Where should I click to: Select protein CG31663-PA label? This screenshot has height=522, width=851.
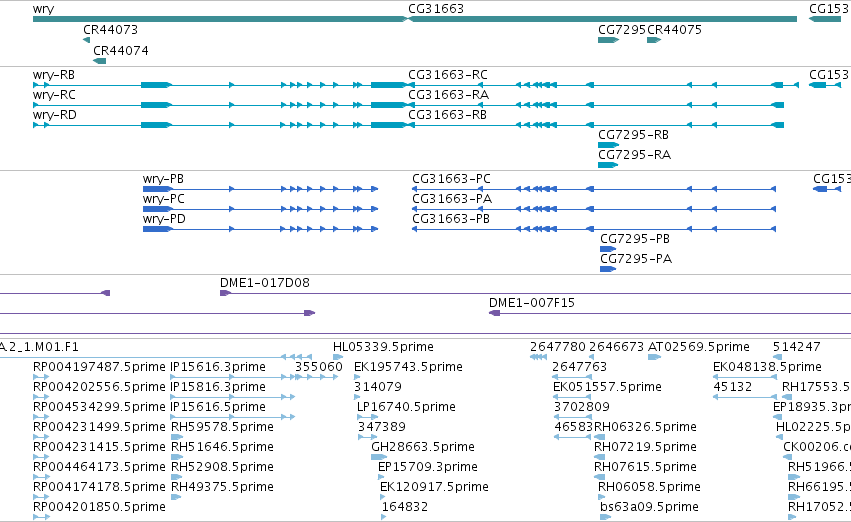(452, 199)
